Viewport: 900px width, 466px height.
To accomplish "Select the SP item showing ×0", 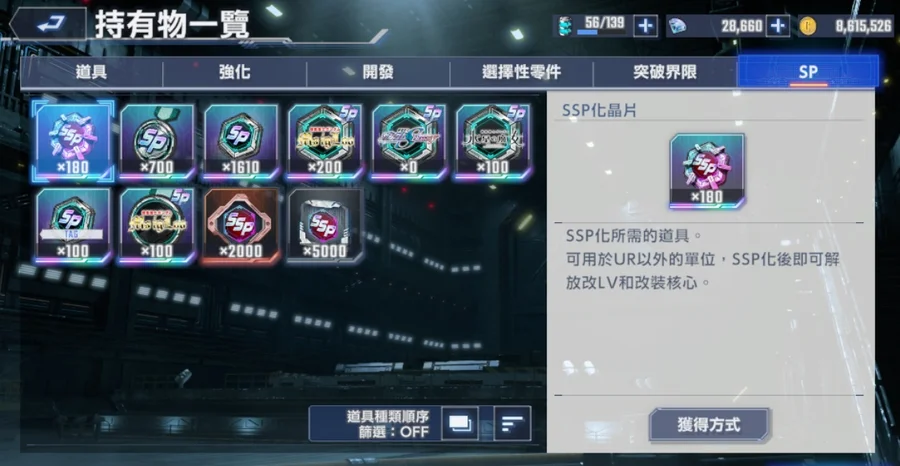I will tap(409, 141).
